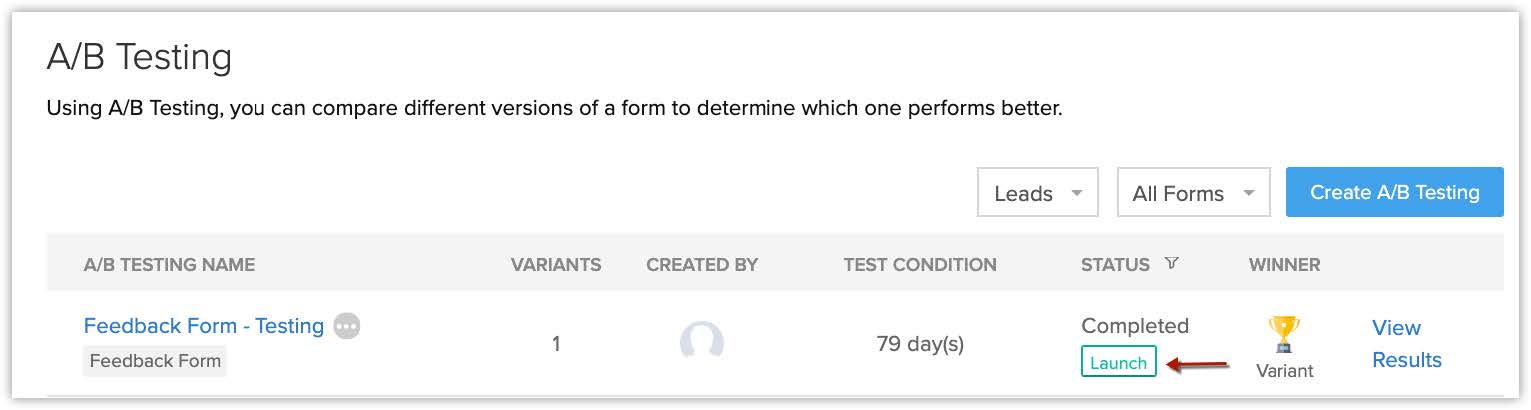Viewport: 1531px width, 410px height.
Task: Click the View Results link
Action: click(x=1405, y=343)
